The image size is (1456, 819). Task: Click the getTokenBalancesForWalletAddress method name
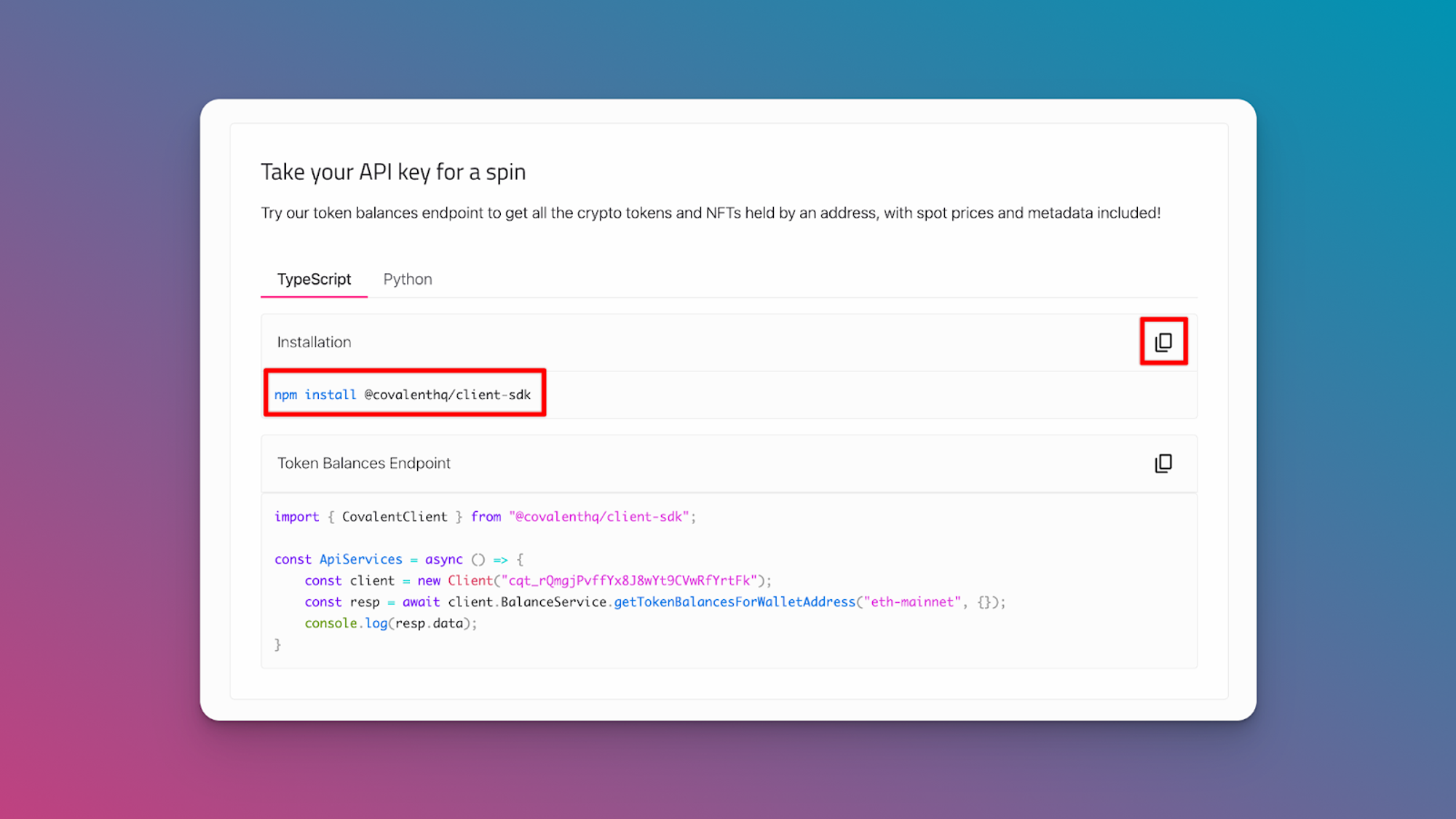click(735, 602)
